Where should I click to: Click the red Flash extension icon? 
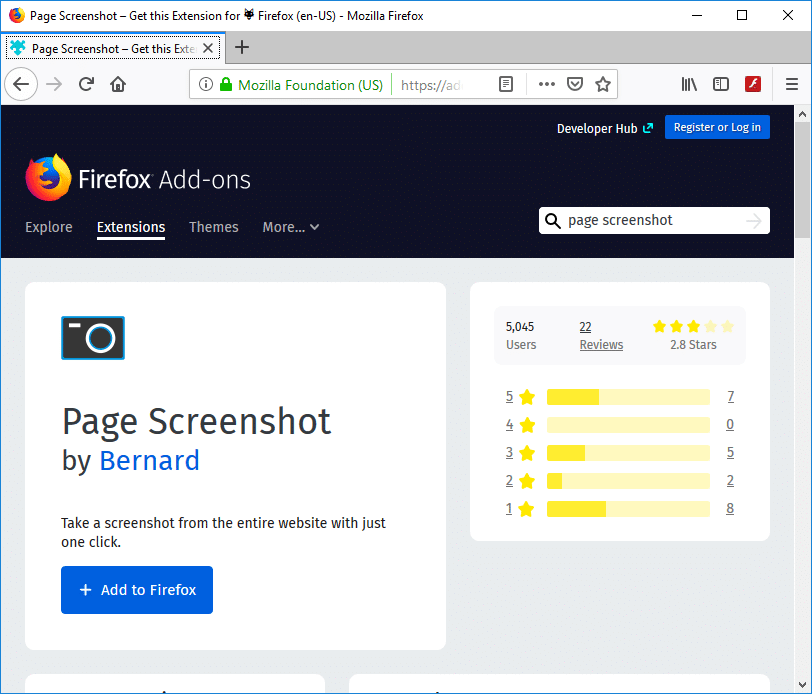[x=753, y=85]
